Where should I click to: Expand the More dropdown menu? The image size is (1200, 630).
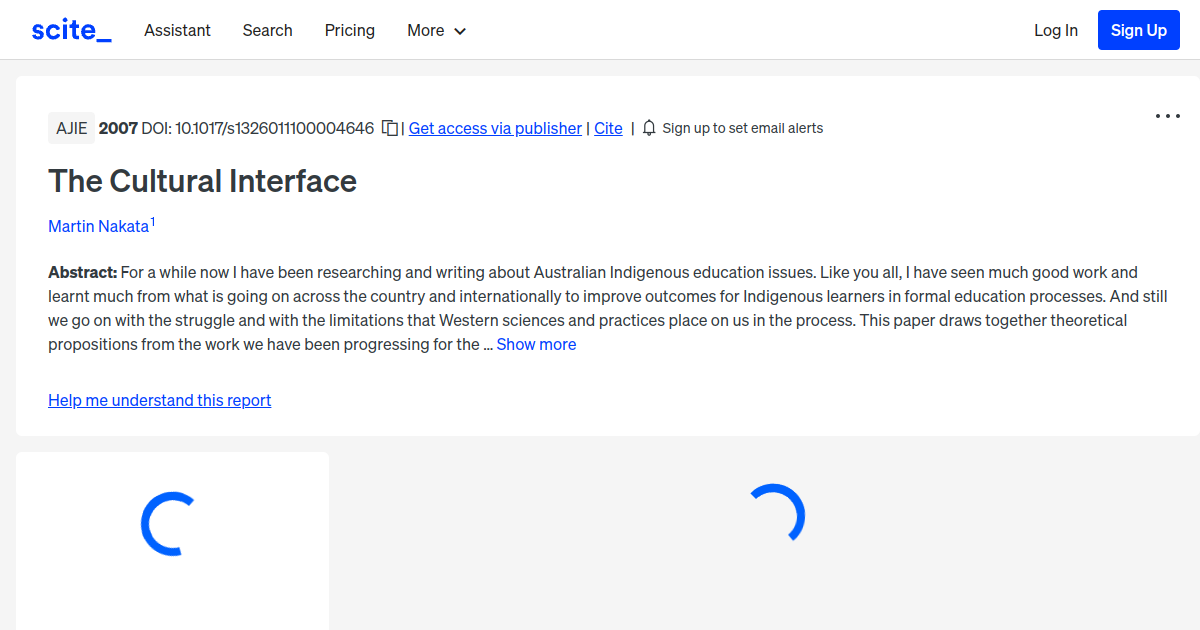click(x=436, y=30)
